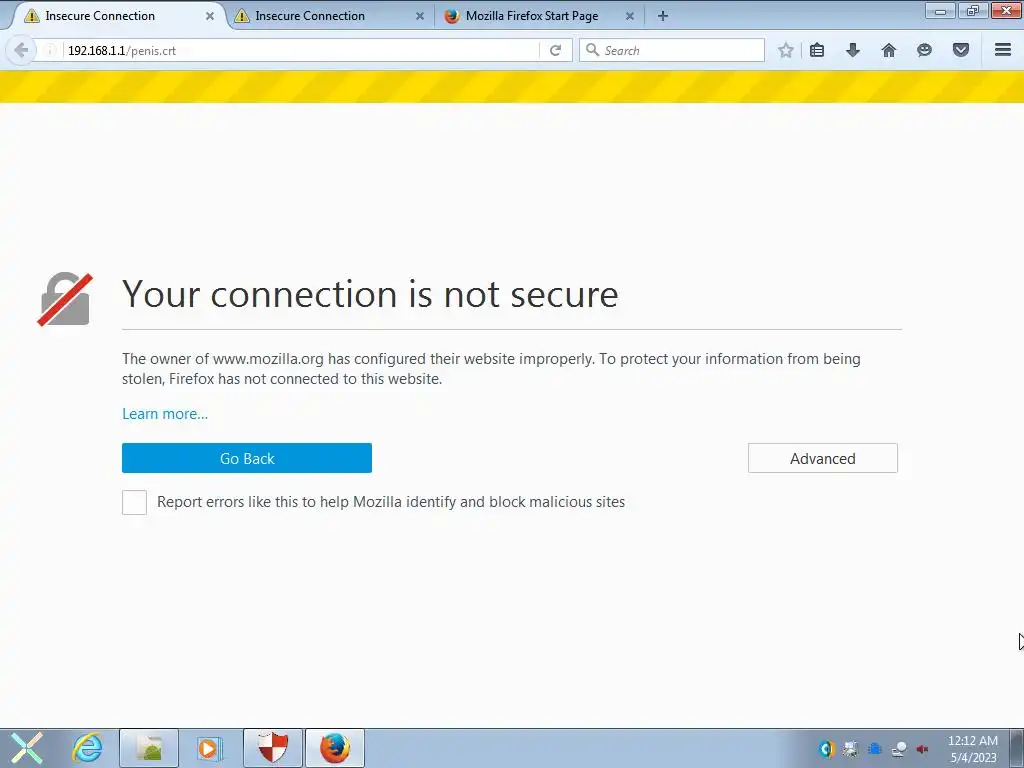The image size is (1024, 768).
Task: Enable Report errors to Mozilla checkbox
Action: pos(135,502)
